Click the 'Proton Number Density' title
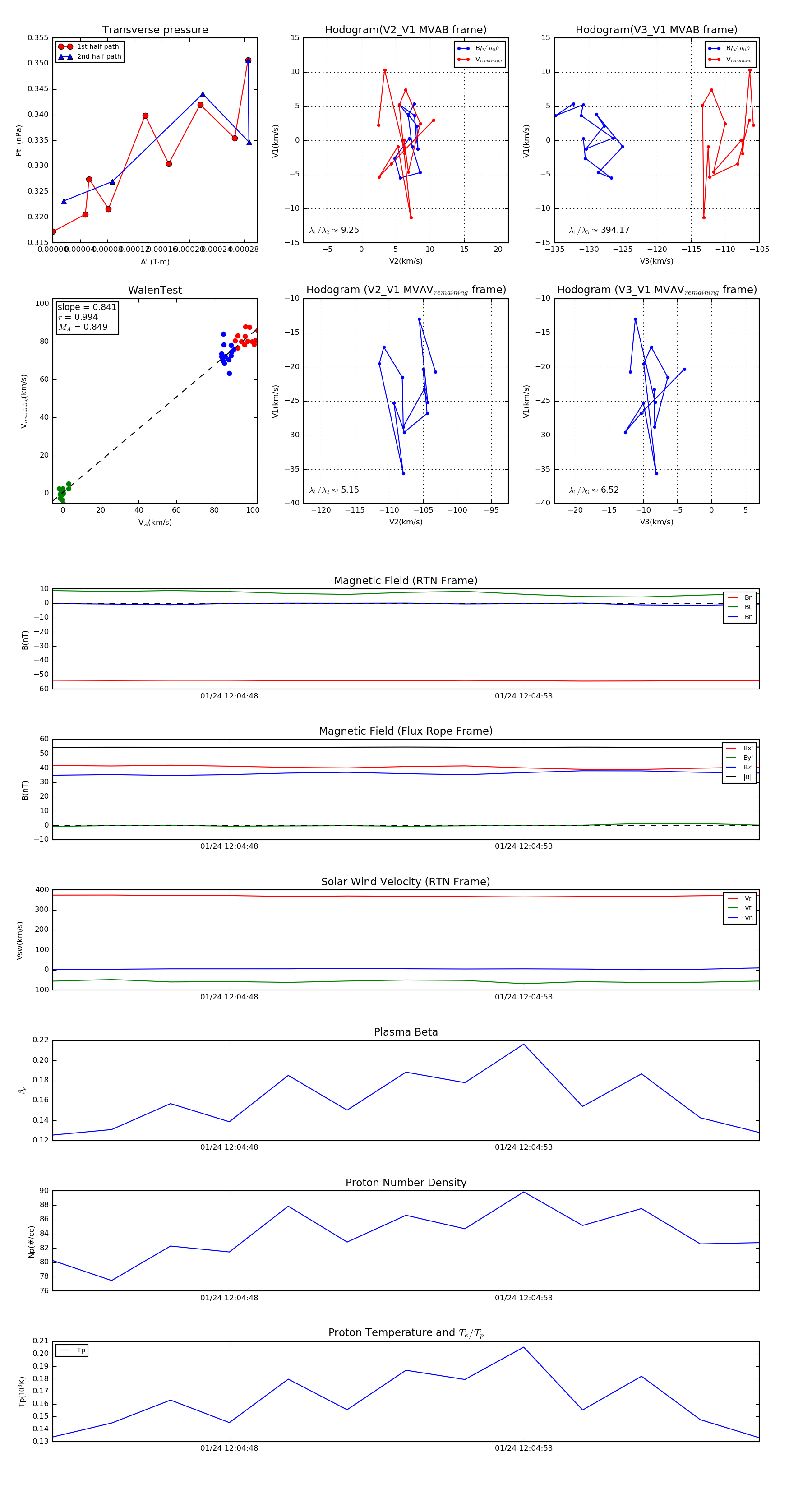Viewport: 812px width, 1489px height. pos(406,1183)
